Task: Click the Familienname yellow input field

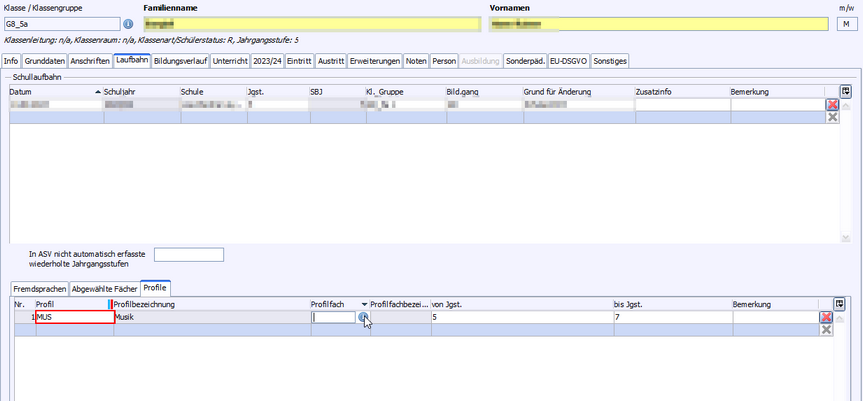Action: tap(310, 24)
